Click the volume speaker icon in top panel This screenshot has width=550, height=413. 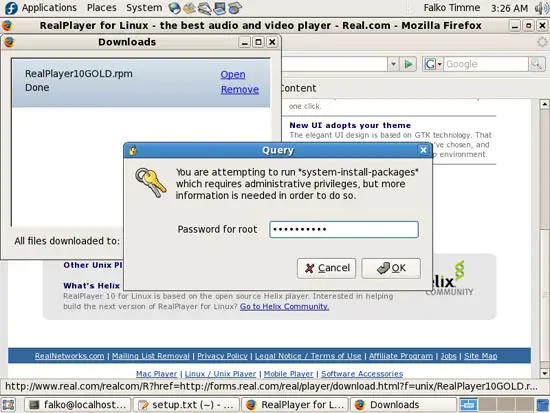pos(541,8)
